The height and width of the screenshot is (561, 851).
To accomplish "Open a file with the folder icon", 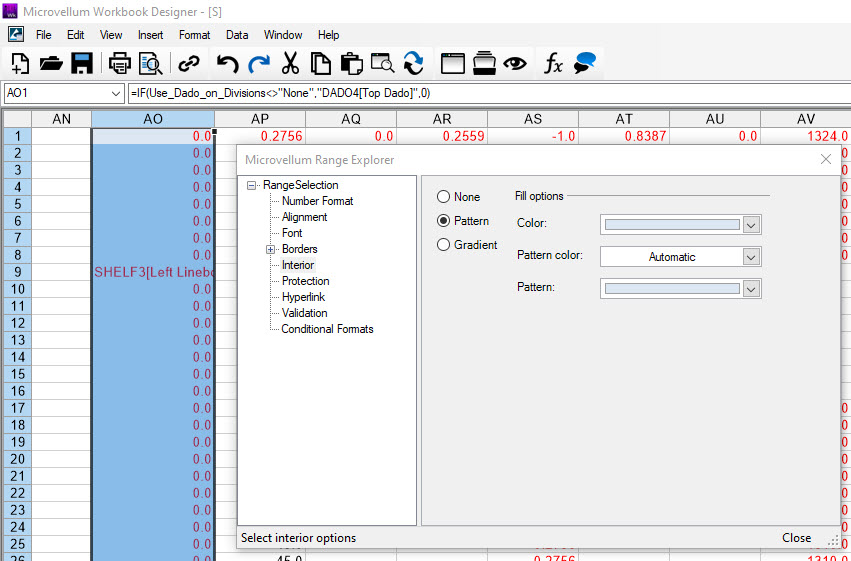I will [x=51, y=63].
